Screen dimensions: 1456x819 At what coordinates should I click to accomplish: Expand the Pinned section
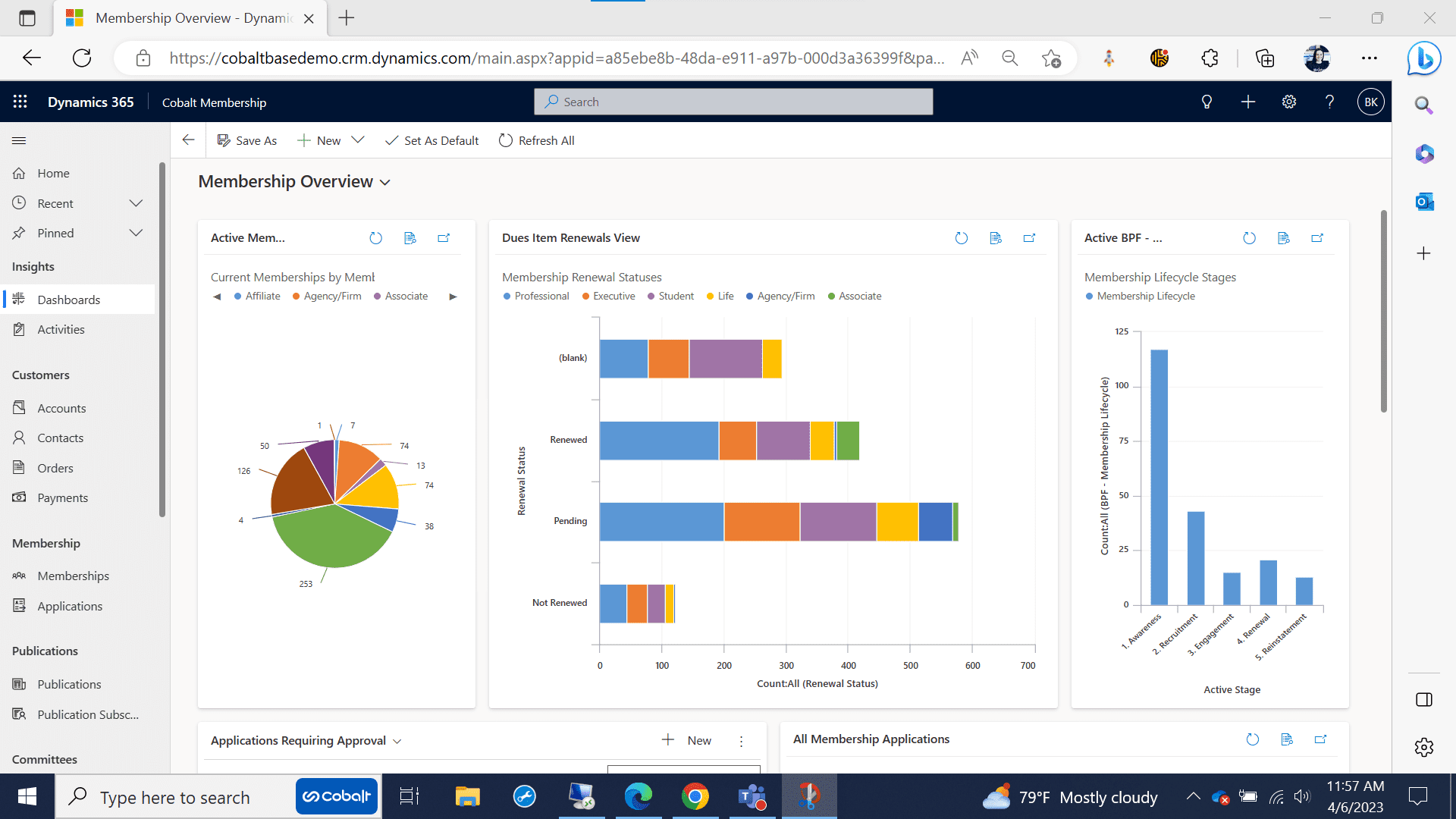click(135, 233)
